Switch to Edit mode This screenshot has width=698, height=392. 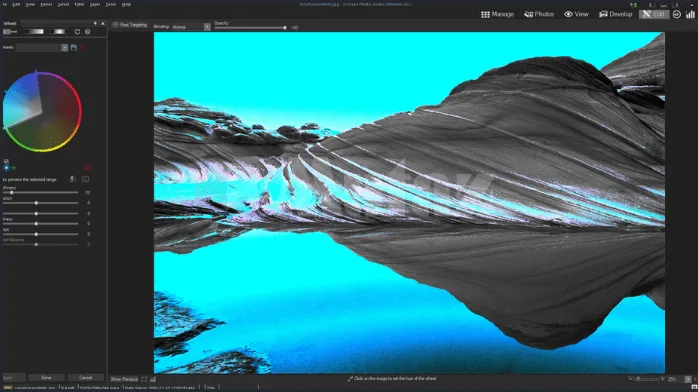(x=653, y=14)
